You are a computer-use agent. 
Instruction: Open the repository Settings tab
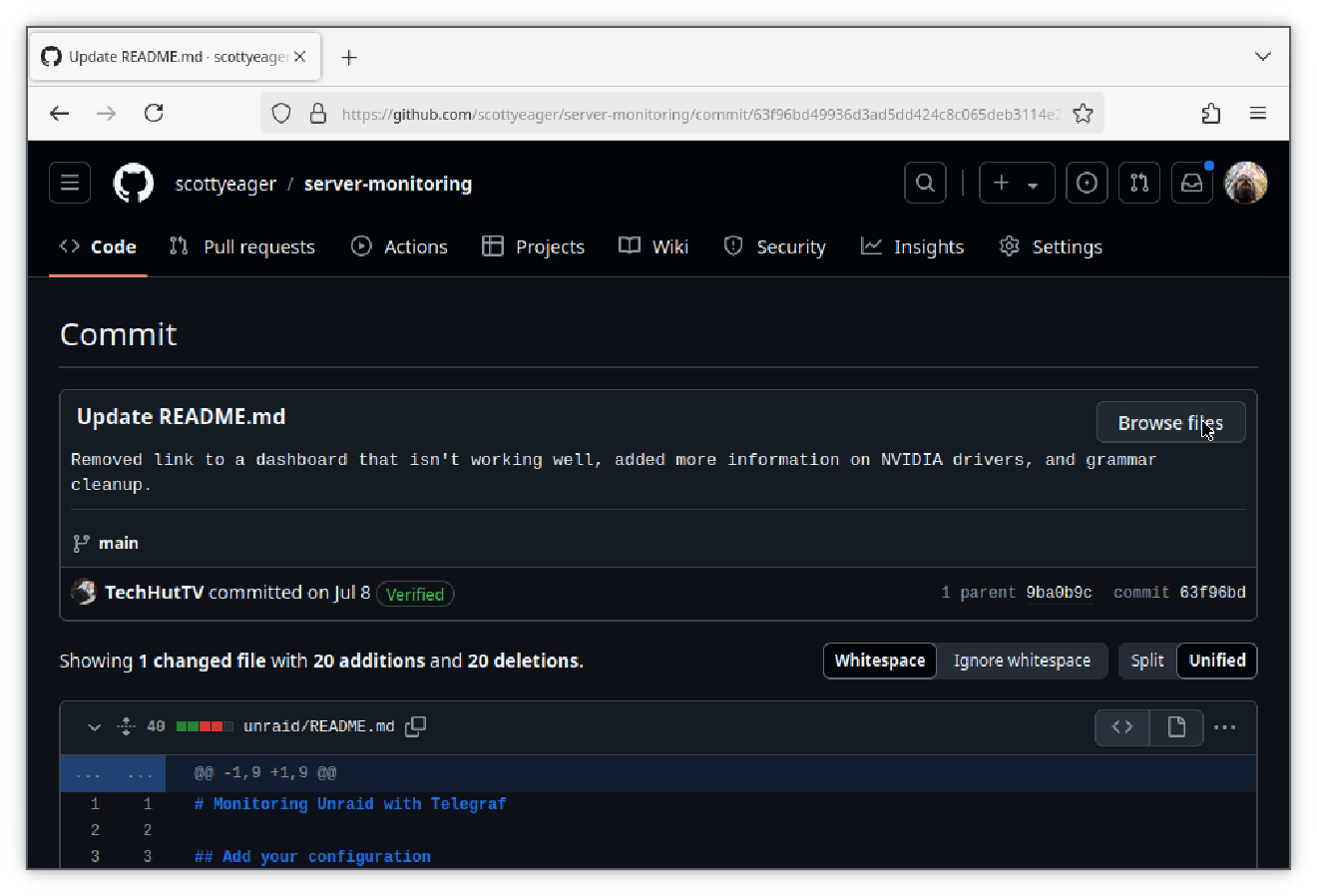1051,246
